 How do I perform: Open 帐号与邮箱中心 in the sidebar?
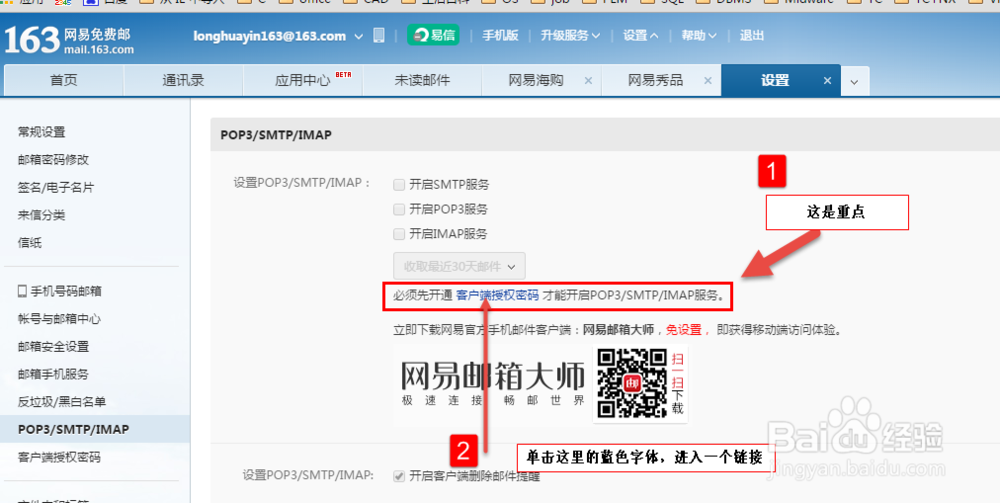pyautogui.click(x=59, y=319)
